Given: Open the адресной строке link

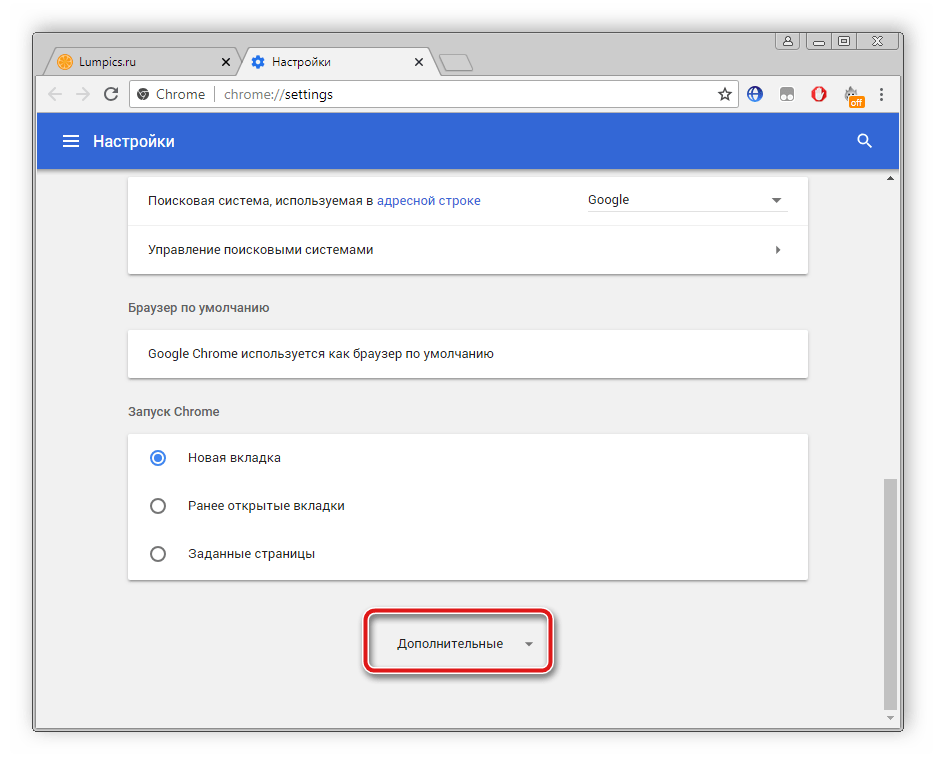Looking at the screenshot, I should [x=428, y=200].
